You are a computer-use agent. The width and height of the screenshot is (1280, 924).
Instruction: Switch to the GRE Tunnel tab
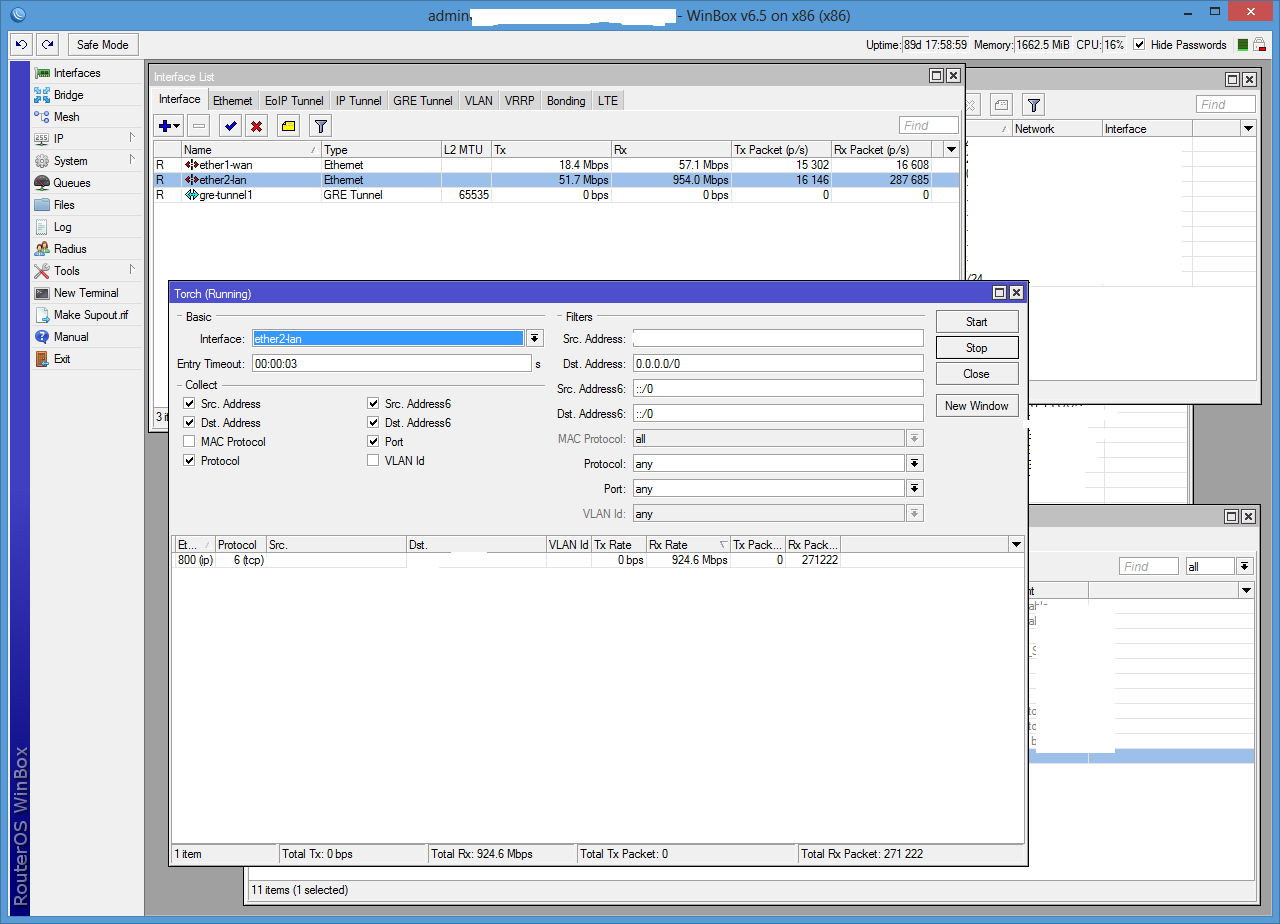[x=423, y=101]
